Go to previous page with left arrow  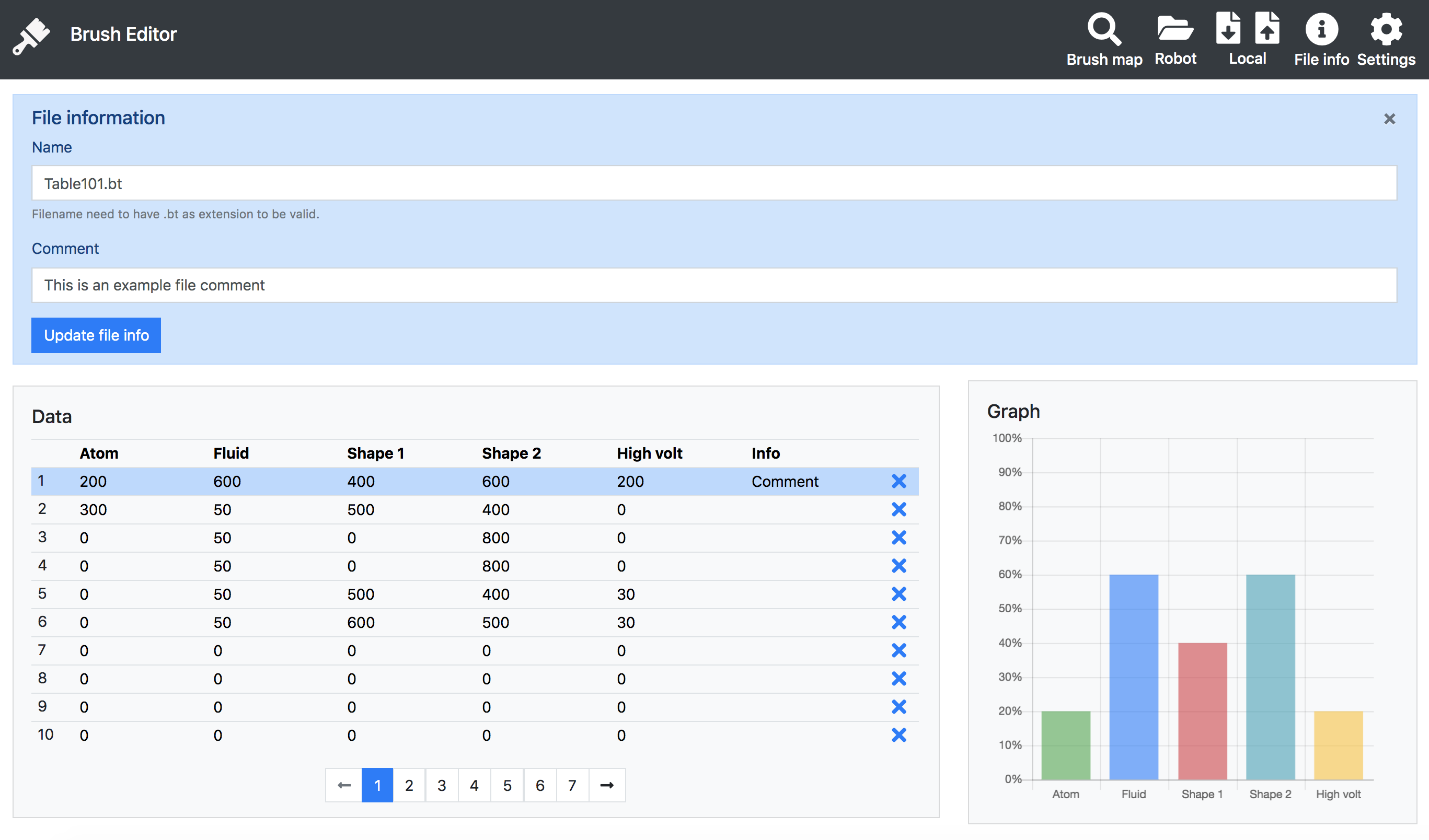click(x=343, y=785)
